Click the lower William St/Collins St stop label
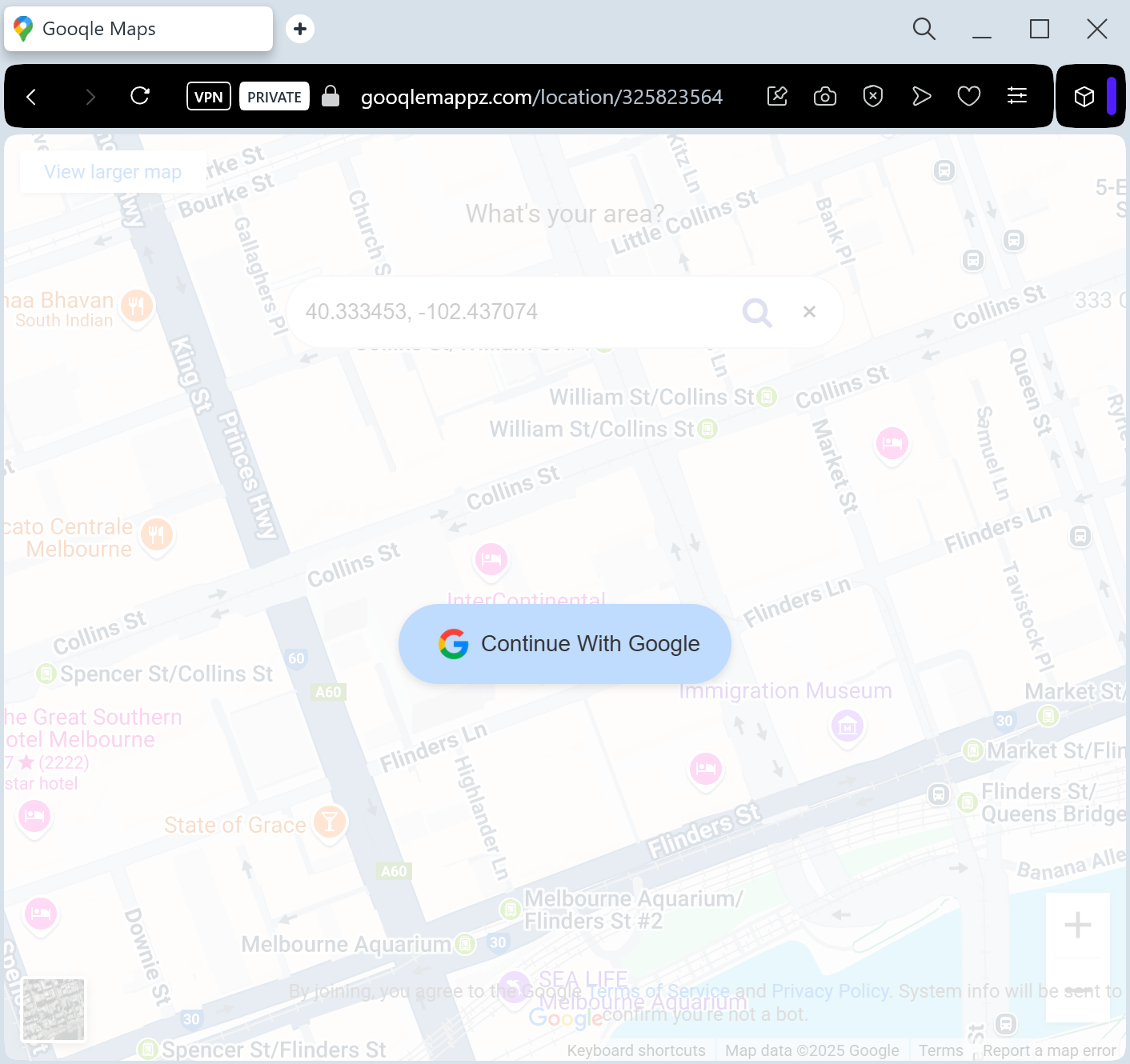Viewport: 1130px width, 1064px height. point(591,430)
